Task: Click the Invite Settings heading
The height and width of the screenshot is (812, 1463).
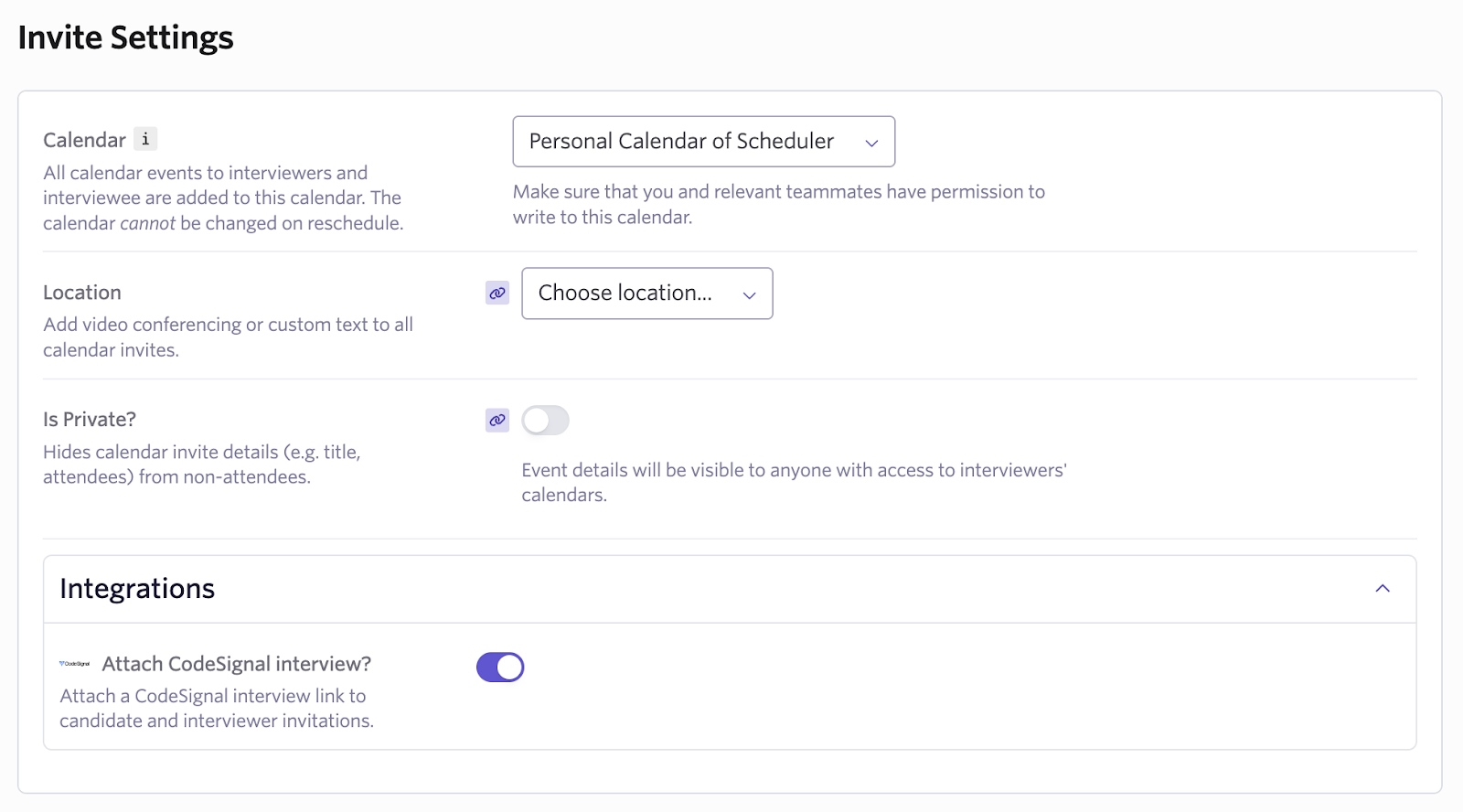Action: pyautogui.click(x=126, y=37)
